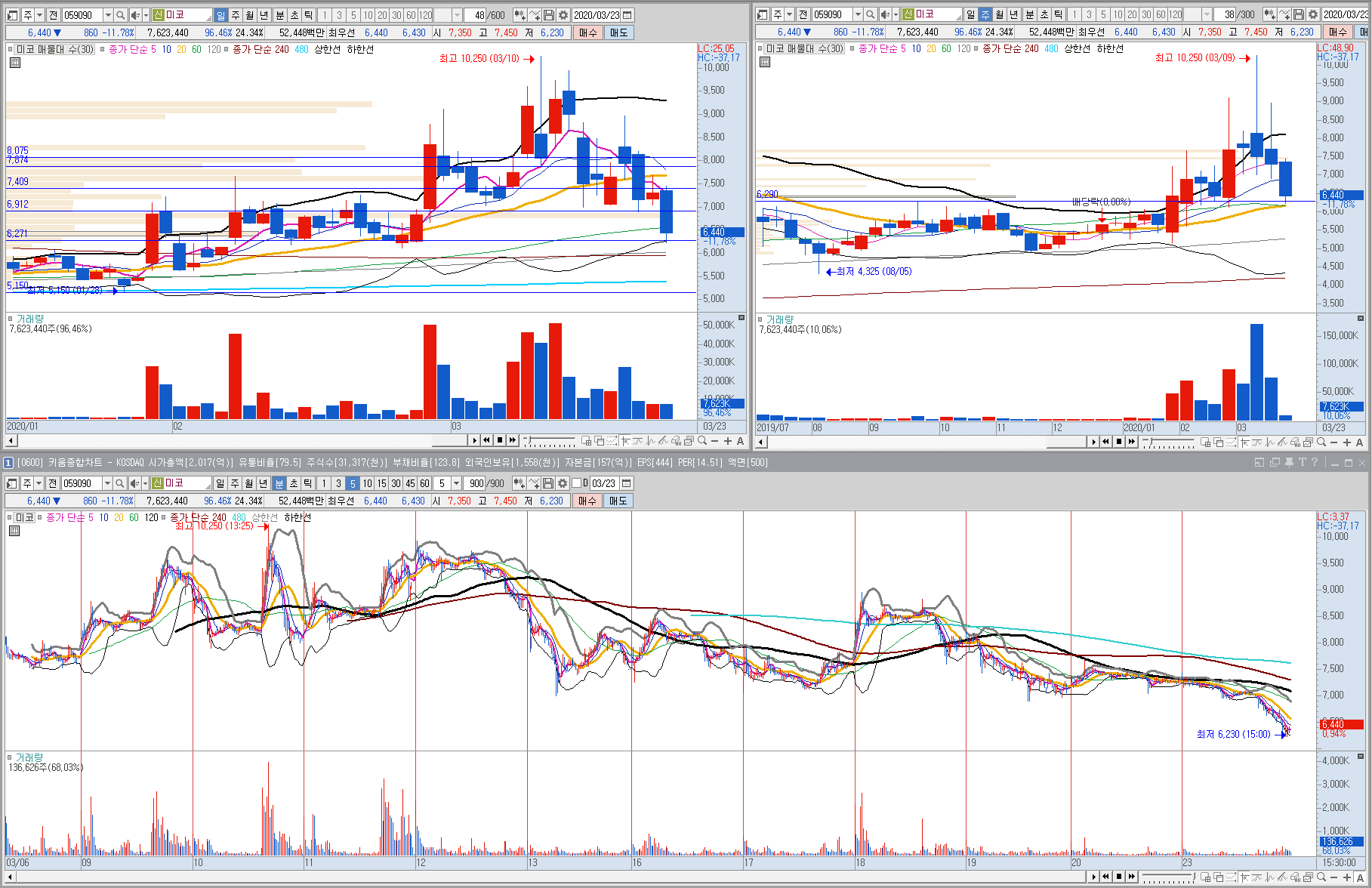
Task: Select the 5-minute interval in minute chart toolbar
Action: (353, 483)
